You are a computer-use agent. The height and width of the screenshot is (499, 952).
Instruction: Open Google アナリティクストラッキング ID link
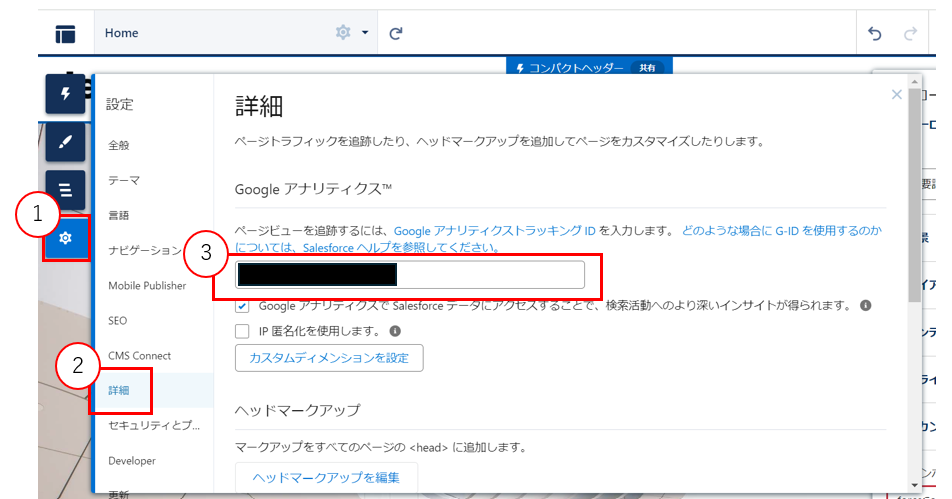[494, 231]
